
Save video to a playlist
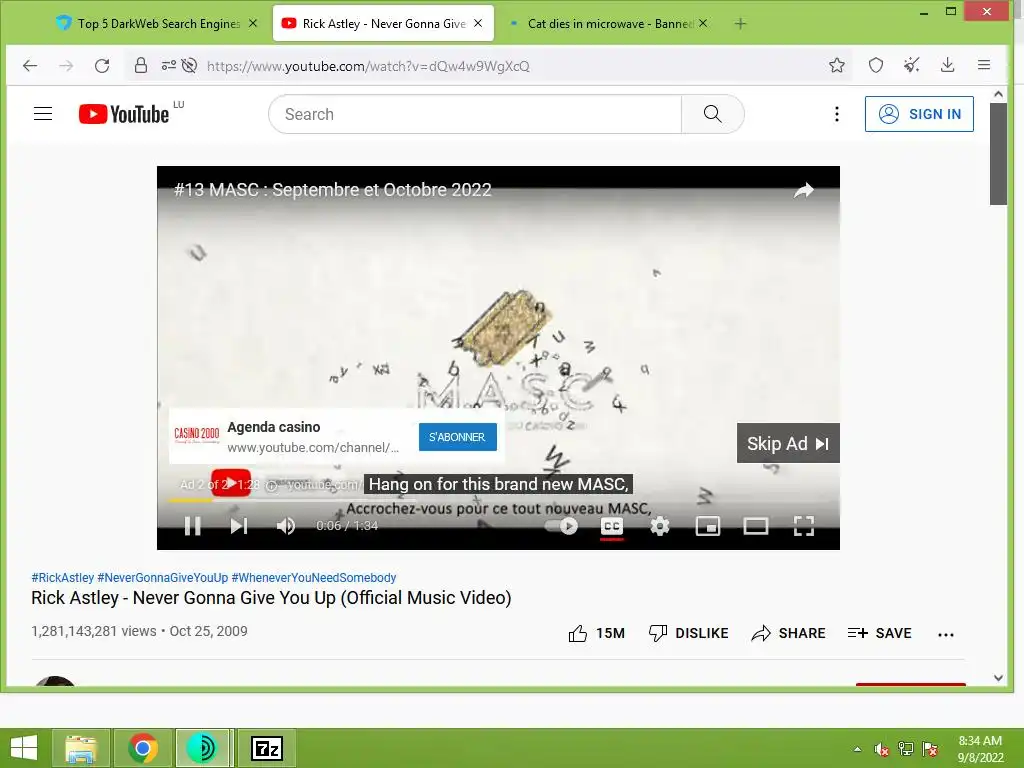(x=879, y=633)
